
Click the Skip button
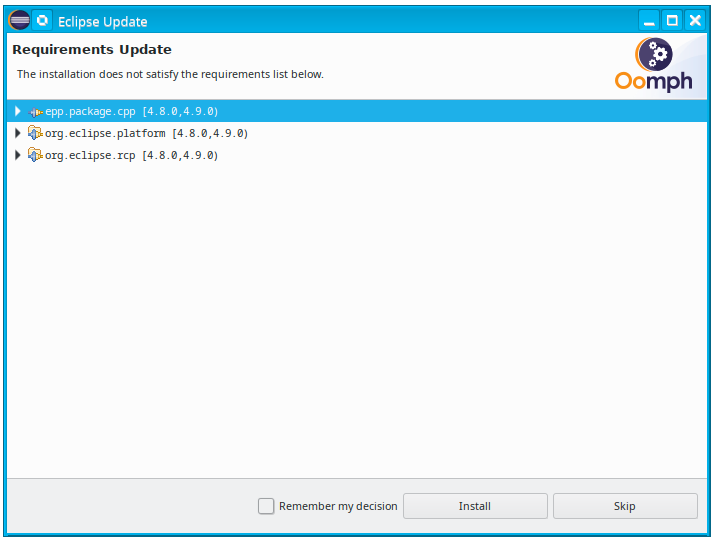click(x=625, y=506)
